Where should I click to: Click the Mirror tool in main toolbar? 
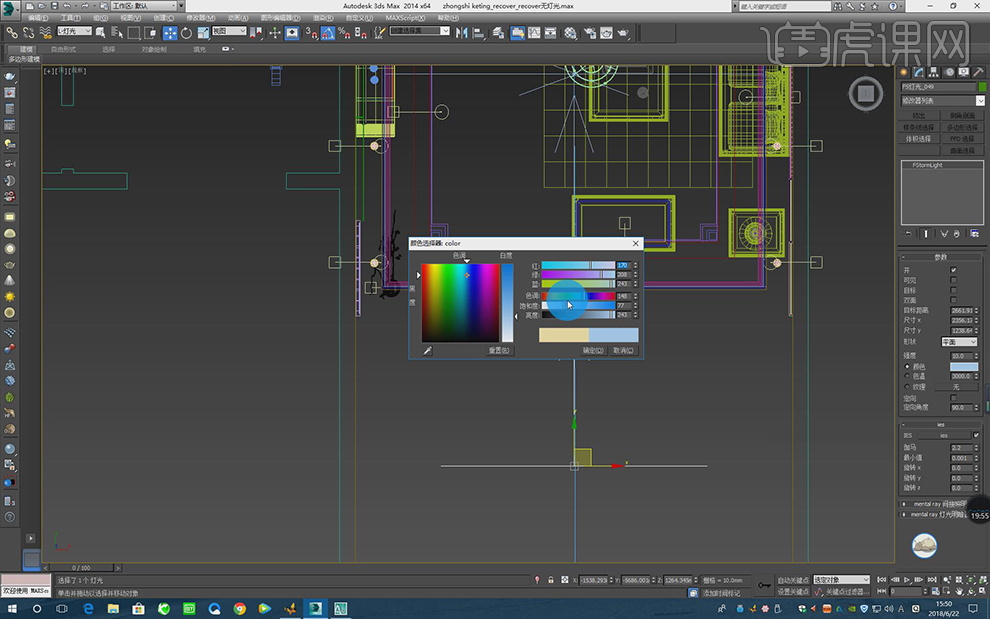tap(463, 32)
